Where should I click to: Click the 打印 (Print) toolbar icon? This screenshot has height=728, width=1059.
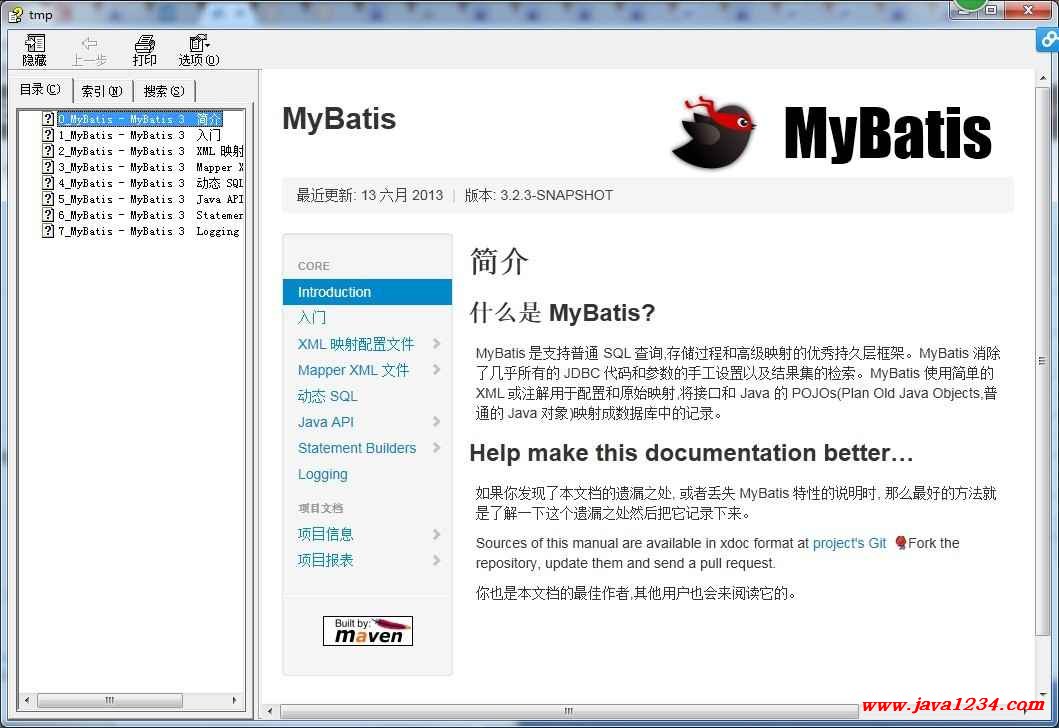[x=145, y=50]
